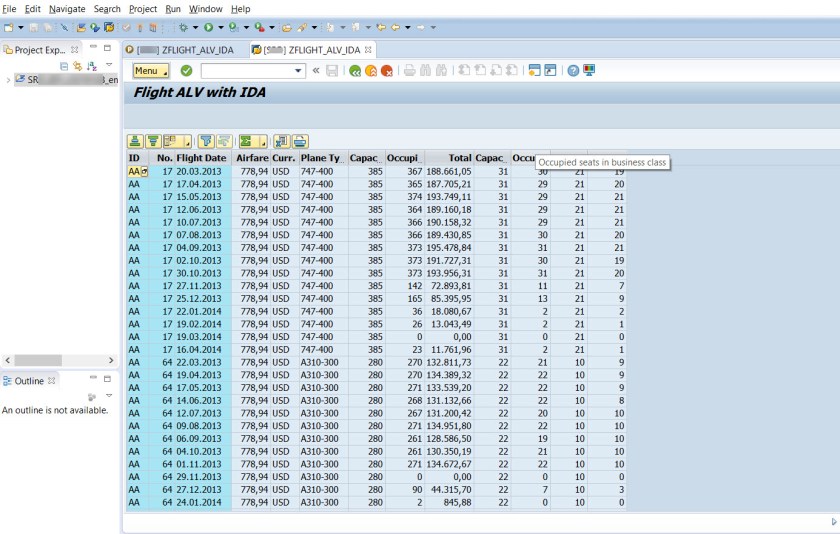Click the red Cancel icon in SAP toolbar
This screenshot has height=534, width=840.
(x=386, y=71)
